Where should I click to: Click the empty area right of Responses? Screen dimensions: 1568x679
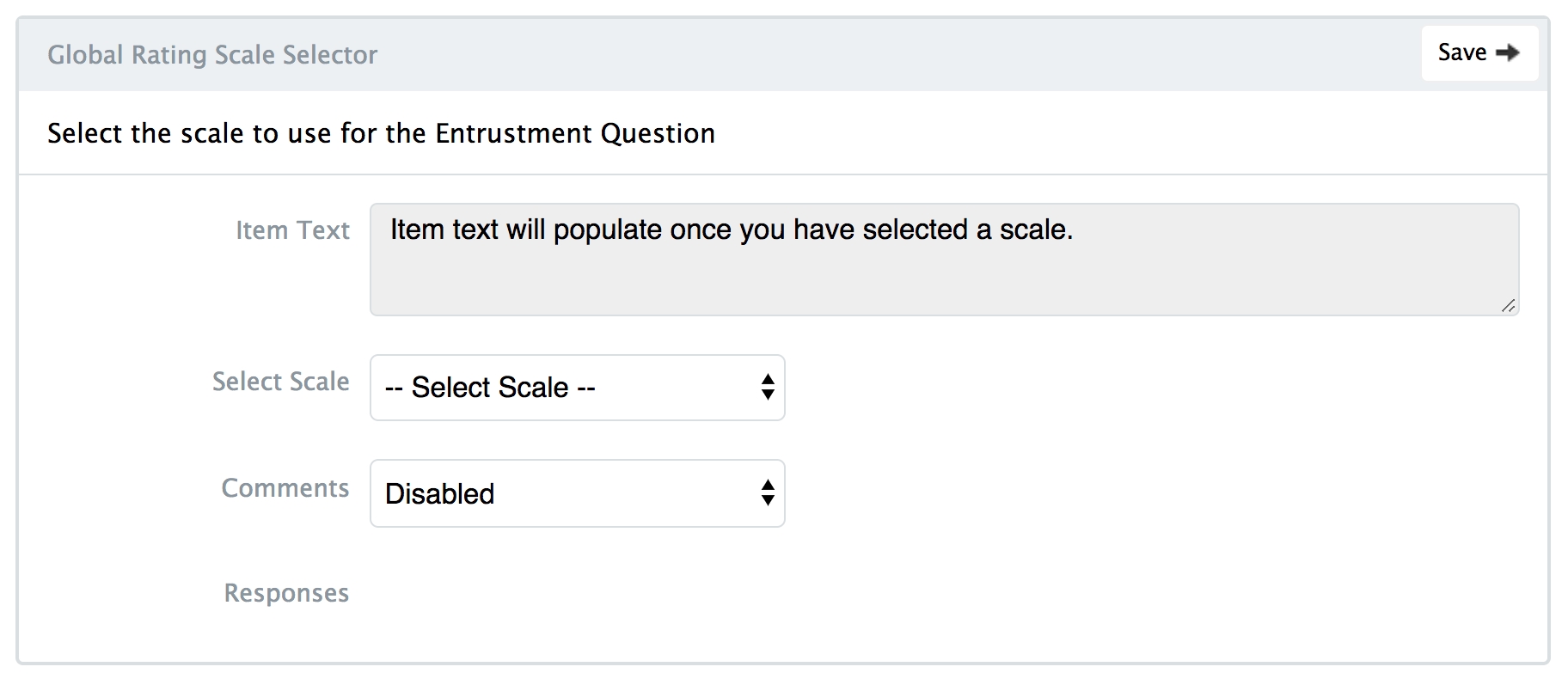860,593
